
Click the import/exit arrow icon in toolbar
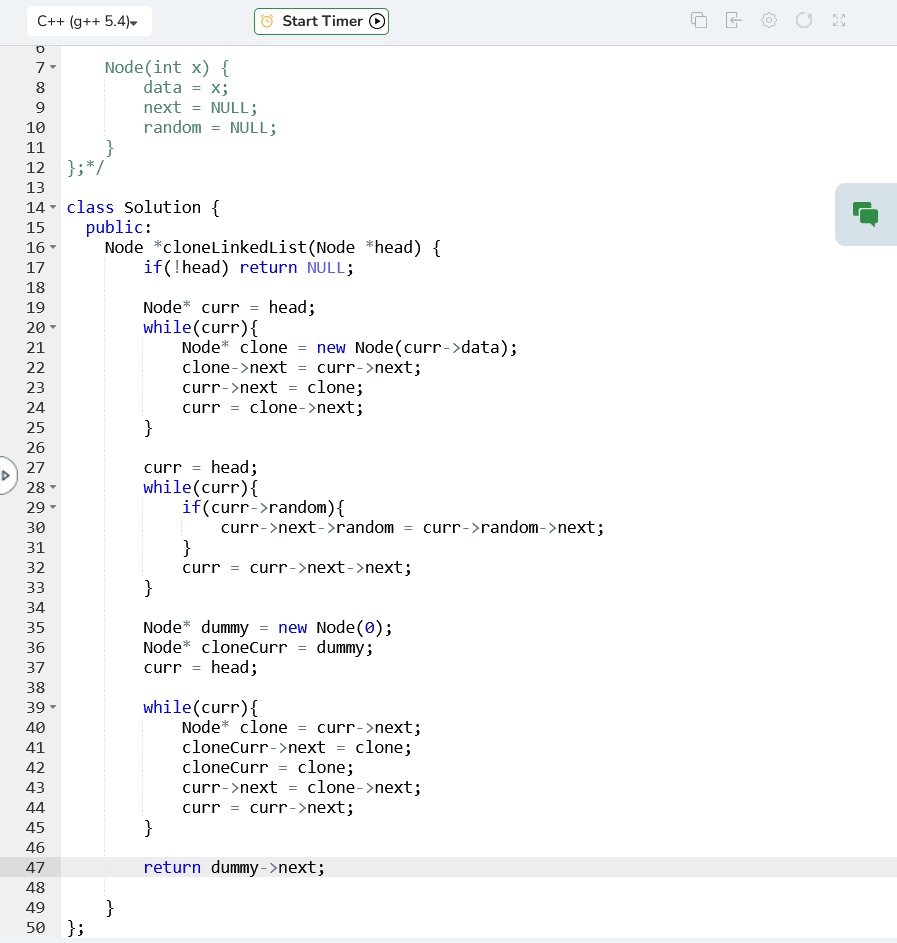click(x=733, y=20)
